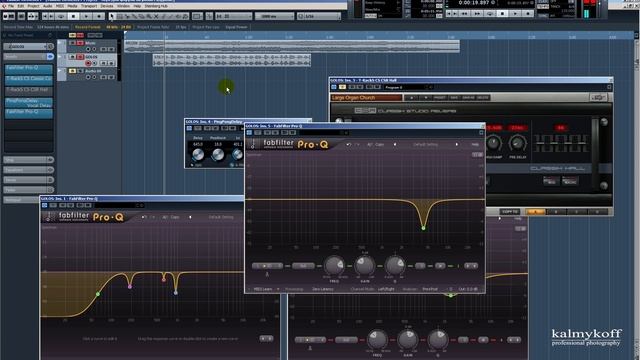Mute the GOLOS track
This screenshot has height=360, width=640.
pos(73,57)
